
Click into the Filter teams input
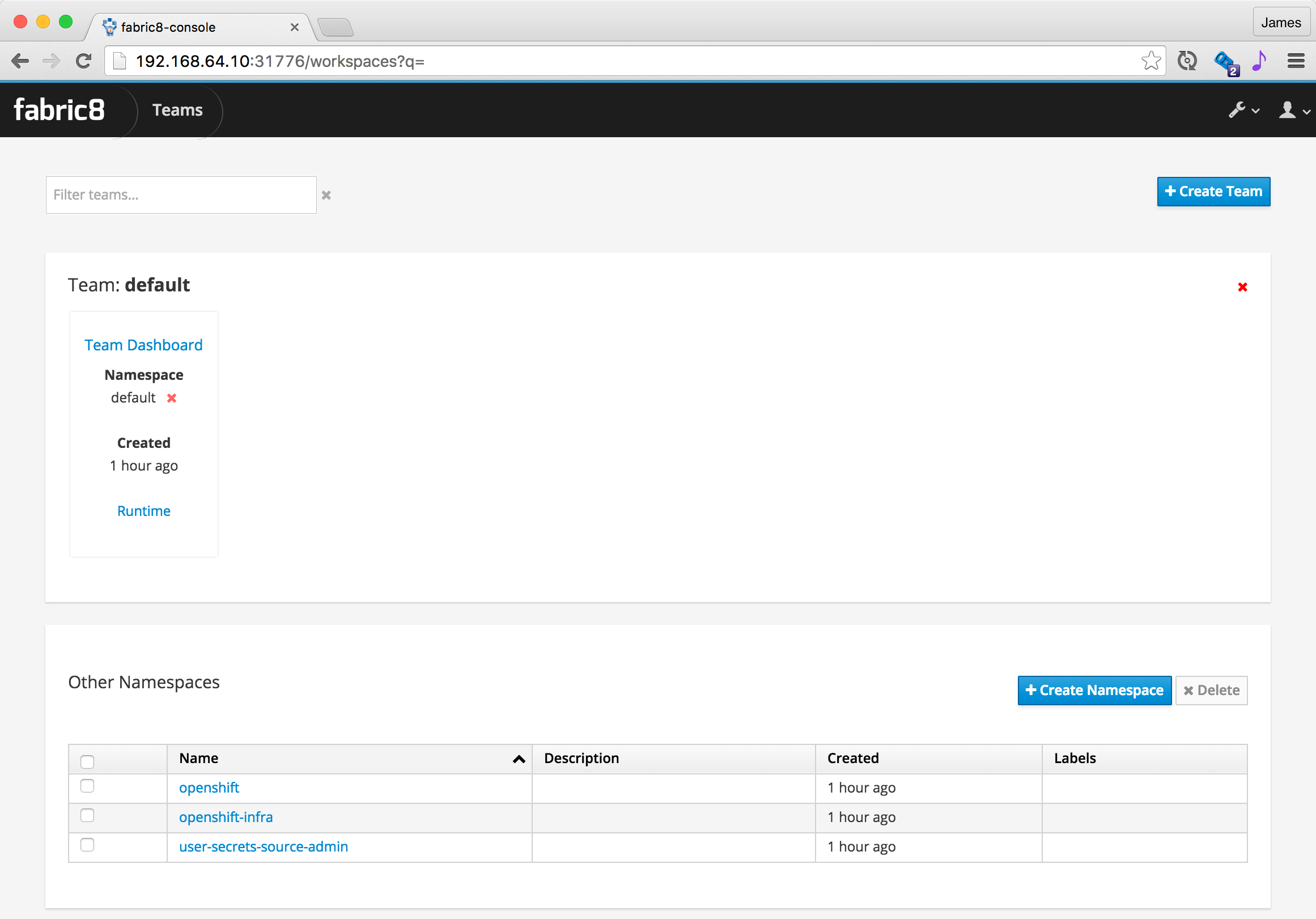[181, 195]
